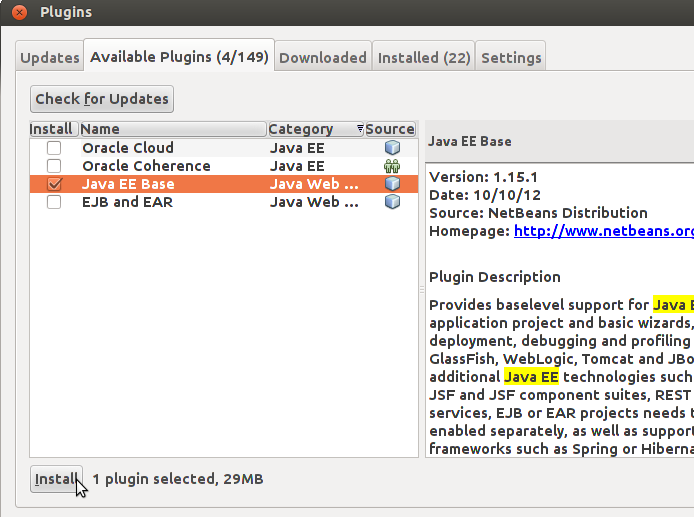The image size is (694, 517).
Task: Sort by Name column header
Action: (173, 129)
